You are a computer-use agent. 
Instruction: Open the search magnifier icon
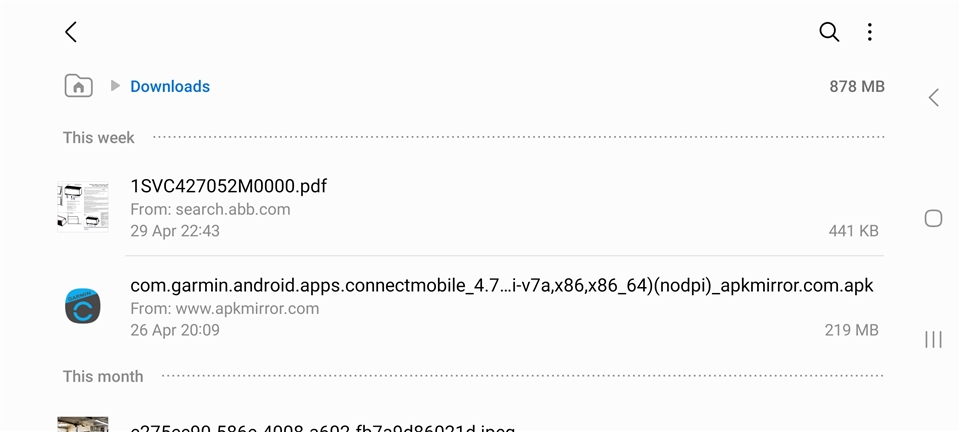(829, 32)
